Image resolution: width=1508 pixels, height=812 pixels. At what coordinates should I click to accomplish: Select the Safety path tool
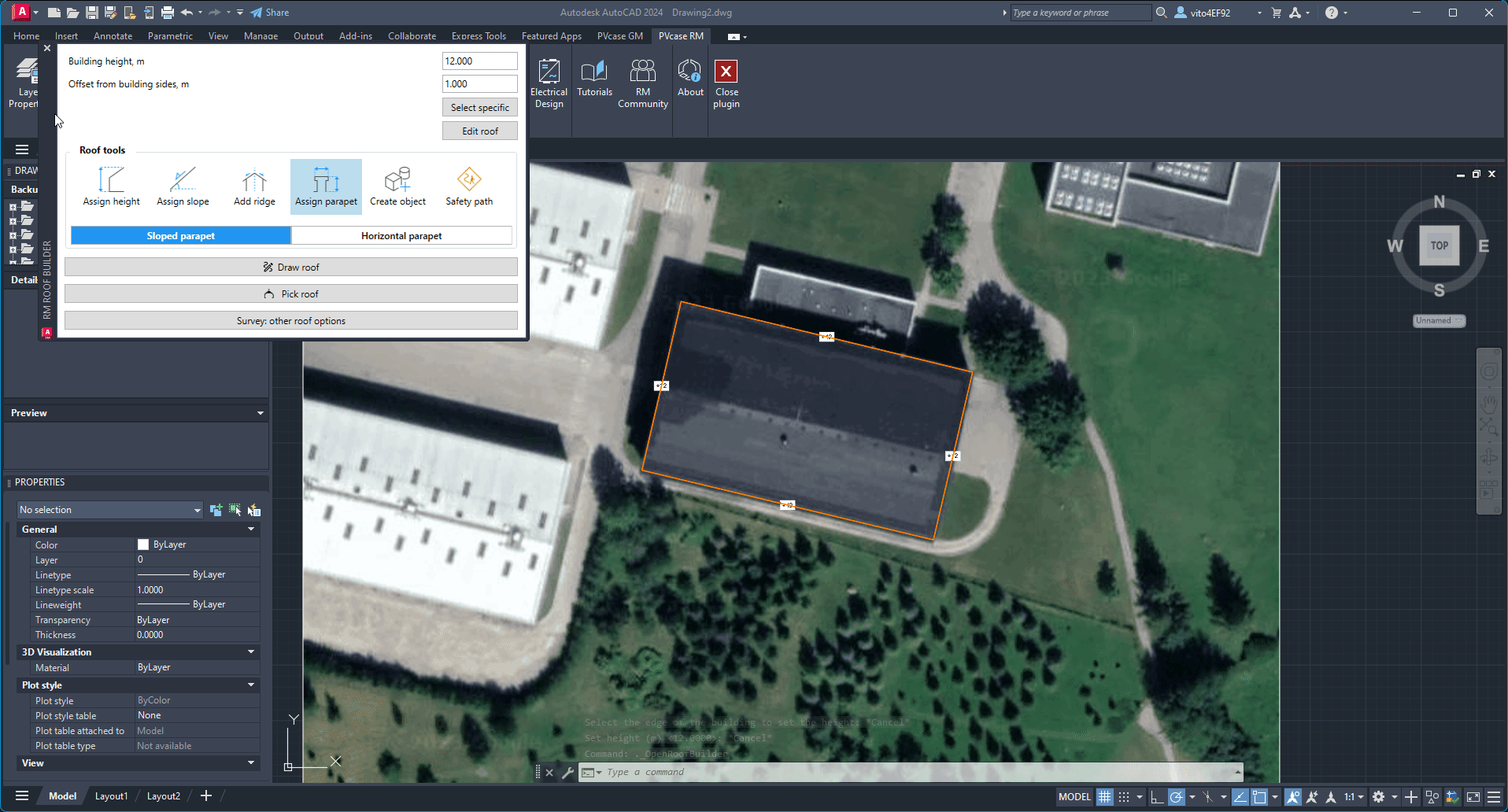tap(469, 186)
